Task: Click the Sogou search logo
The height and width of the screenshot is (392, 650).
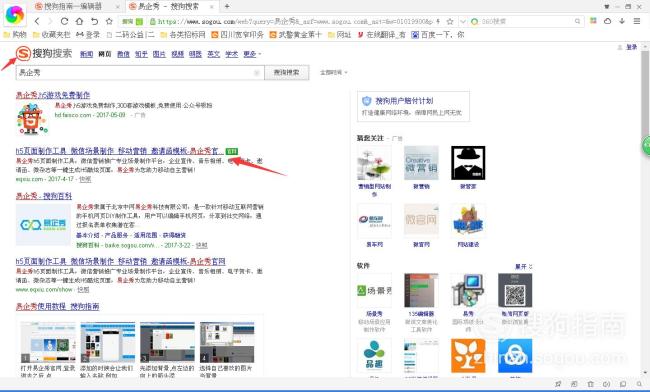Action: pos(44,53)
